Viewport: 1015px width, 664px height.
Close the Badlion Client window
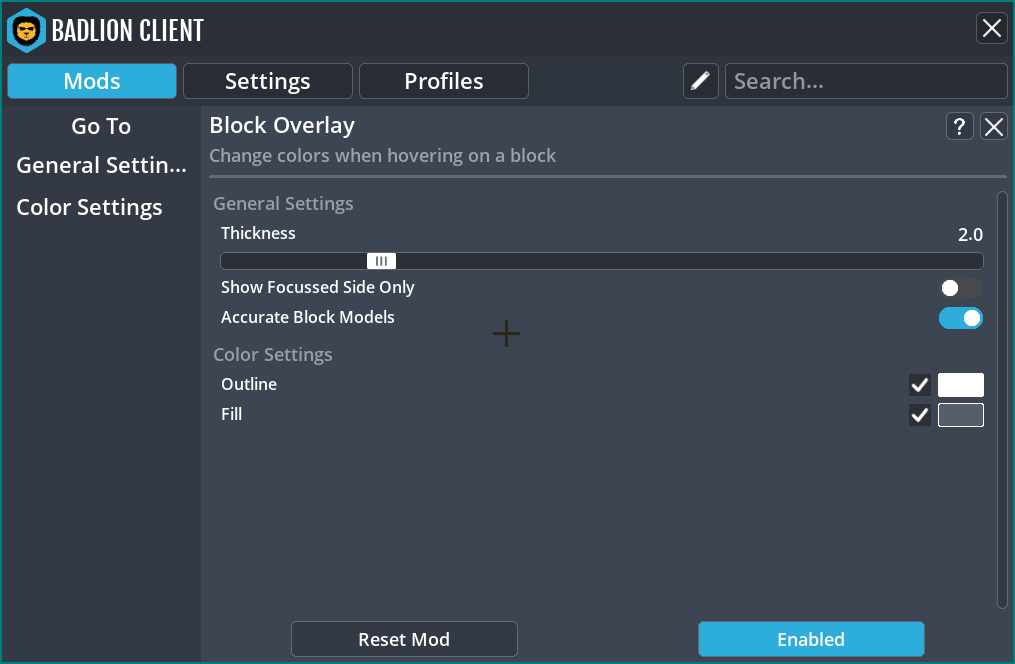[992, 28]
